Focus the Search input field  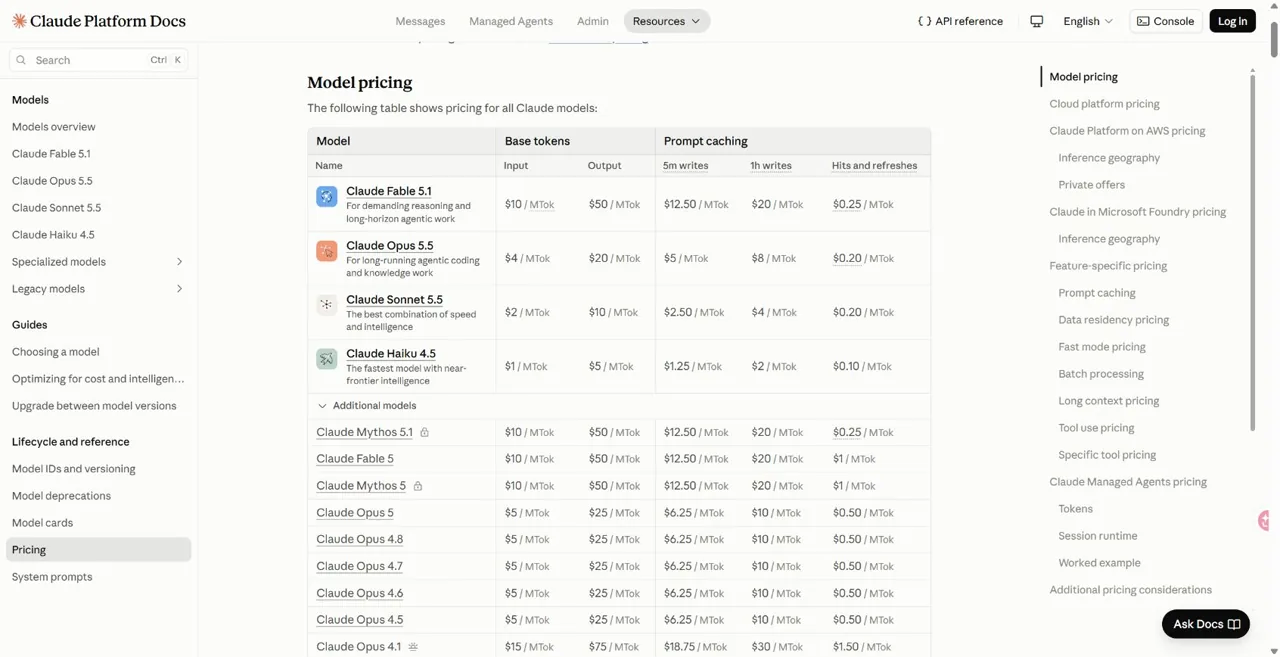(x=98, y=60)
